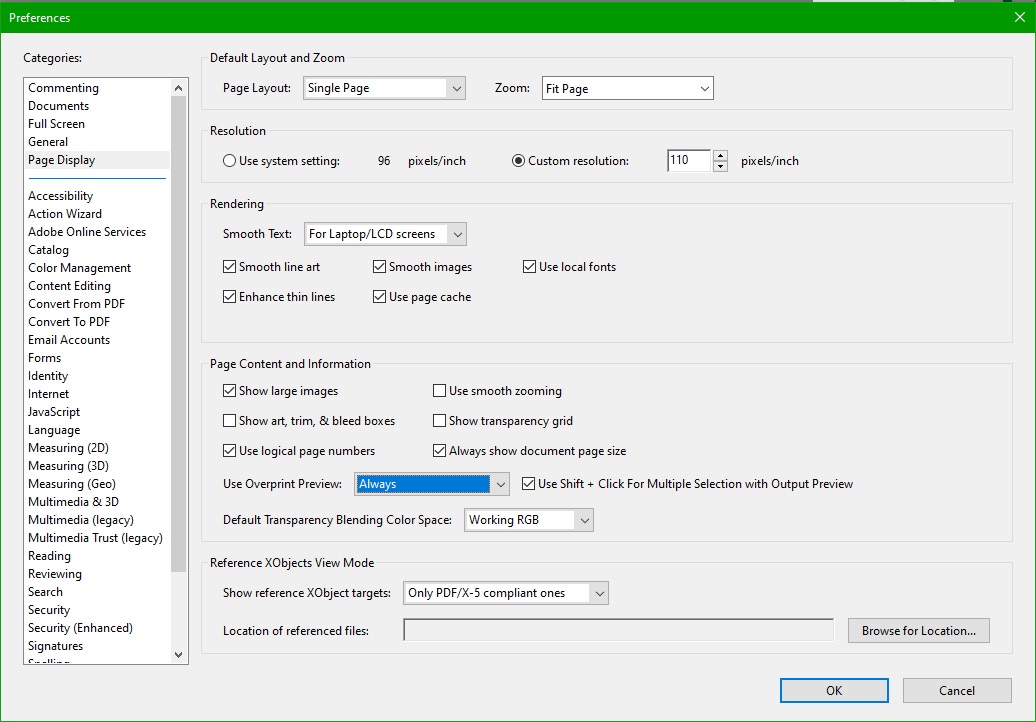This screenshot has width=1036, height=722.
Task: Click the OK button
Action: pyautogui.click(x=834, y=690)
